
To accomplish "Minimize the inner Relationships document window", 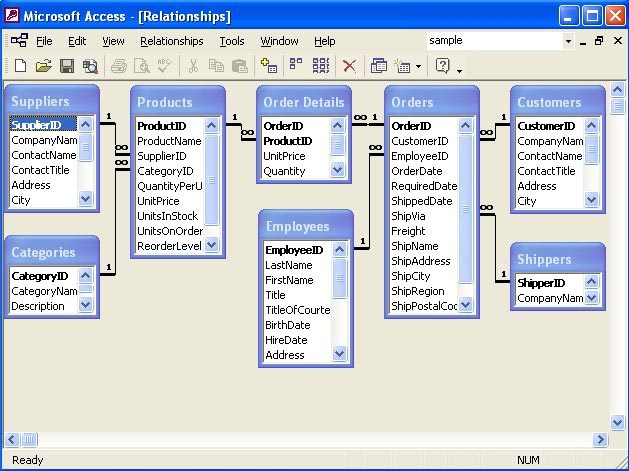I will pyautogui.click(x=583, y=43).
